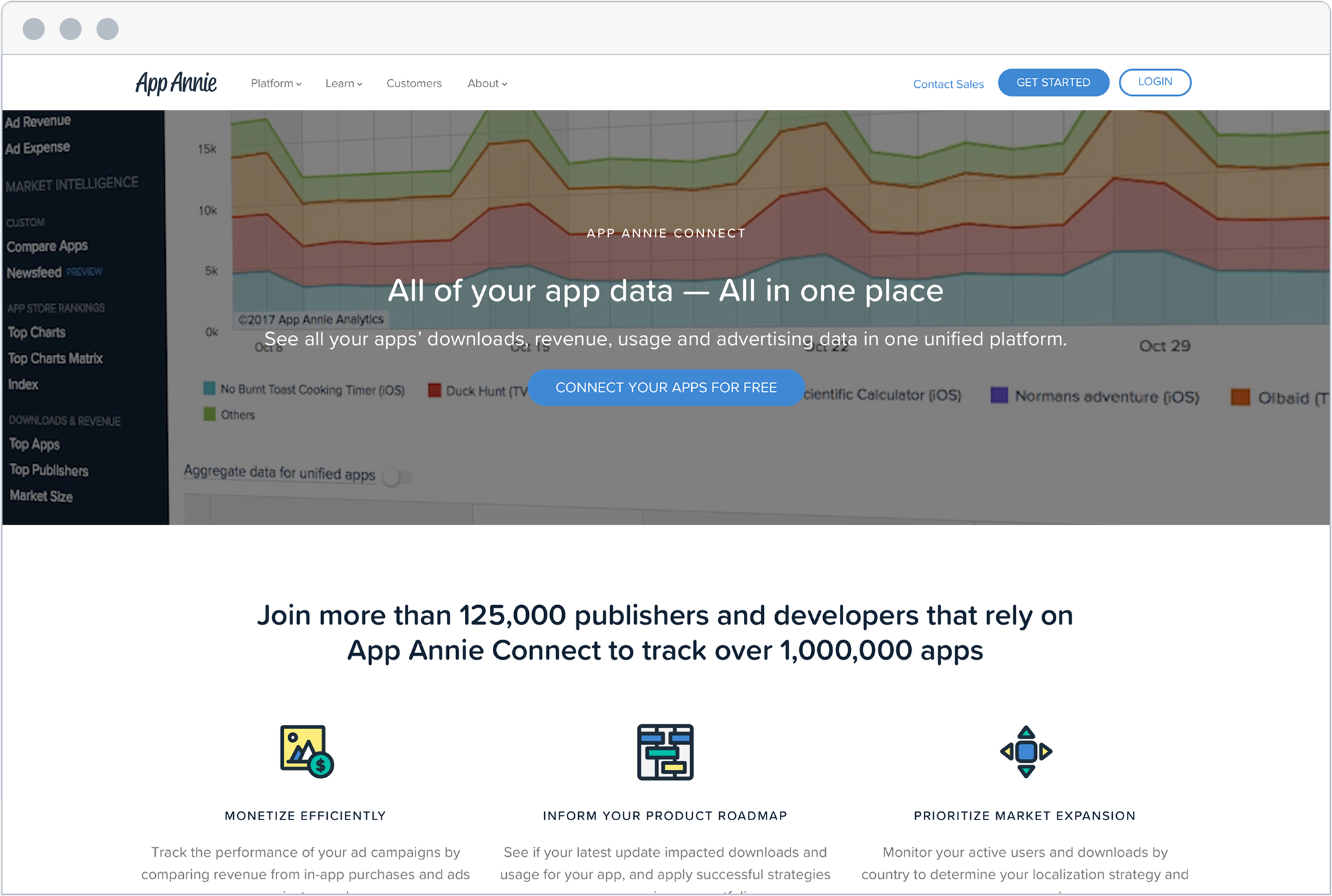Open Ad Expense in background sidebar
Image resolution: width=1332 pixels, height=896 pixels.
point(37,148)
